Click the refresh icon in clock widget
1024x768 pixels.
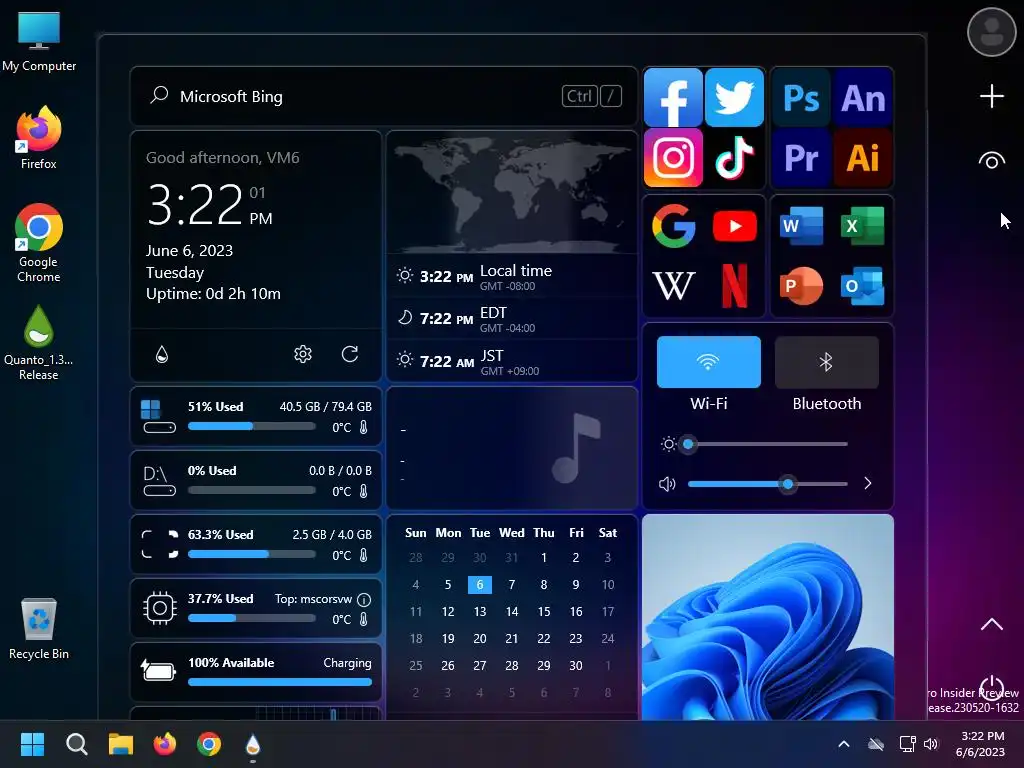[350, 354]
